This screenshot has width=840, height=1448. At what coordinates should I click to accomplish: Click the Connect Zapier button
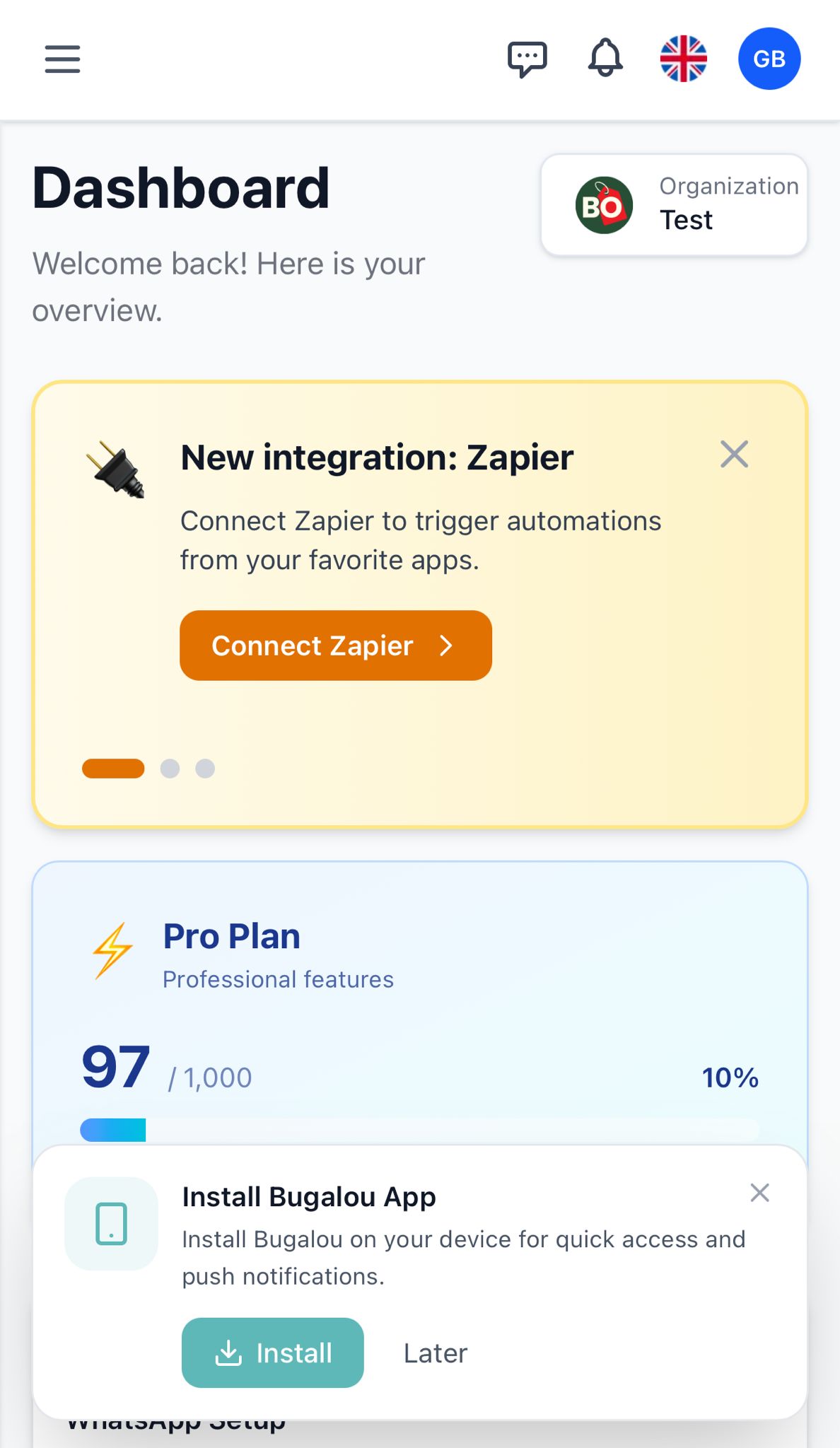[x=336, y=646]
